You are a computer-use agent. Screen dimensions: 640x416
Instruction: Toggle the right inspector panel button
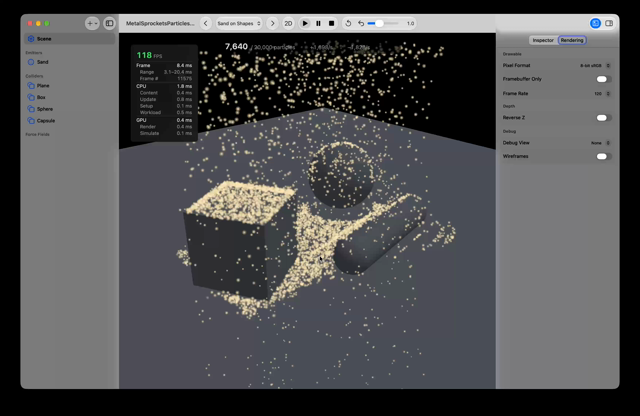coord(609,23)
